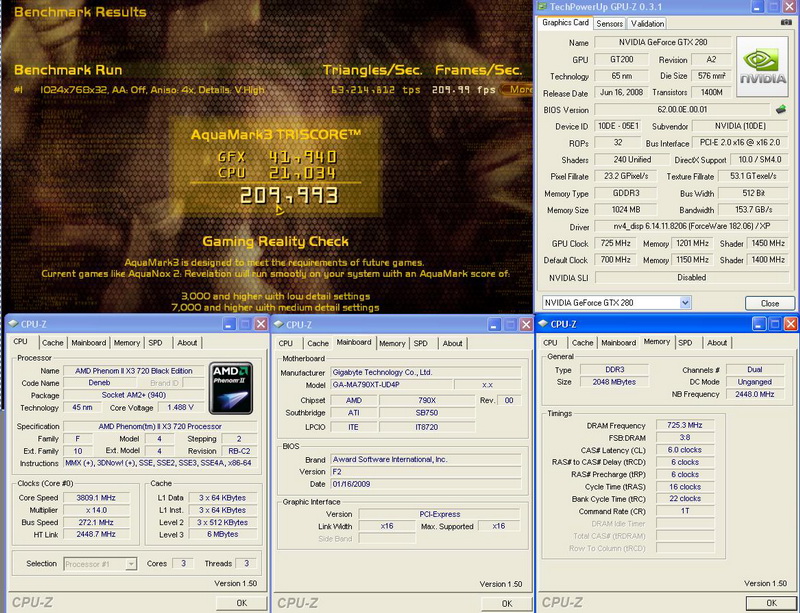
Task: Click the Command Rate value 1T
Action: click(684, 511)
